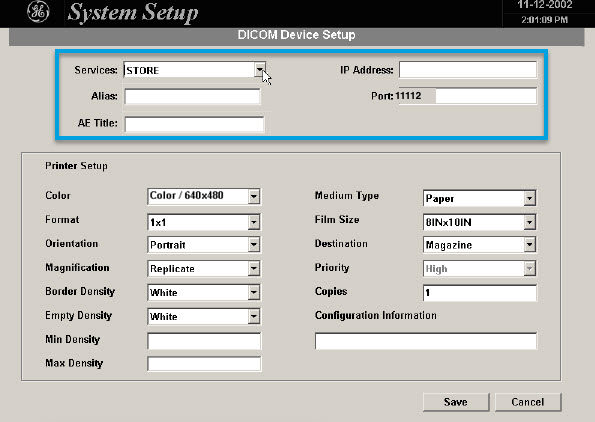Click the Cancel button
This screenshot has height=422, width=595.
click(x=527, y=402)
